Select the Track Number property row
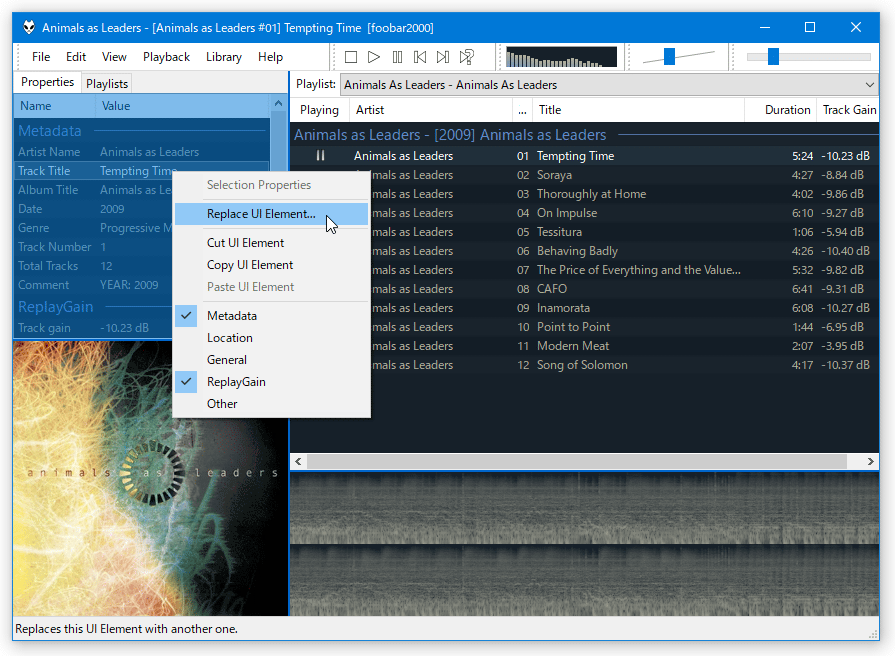895x656 pixels. (x=94, y=247)
